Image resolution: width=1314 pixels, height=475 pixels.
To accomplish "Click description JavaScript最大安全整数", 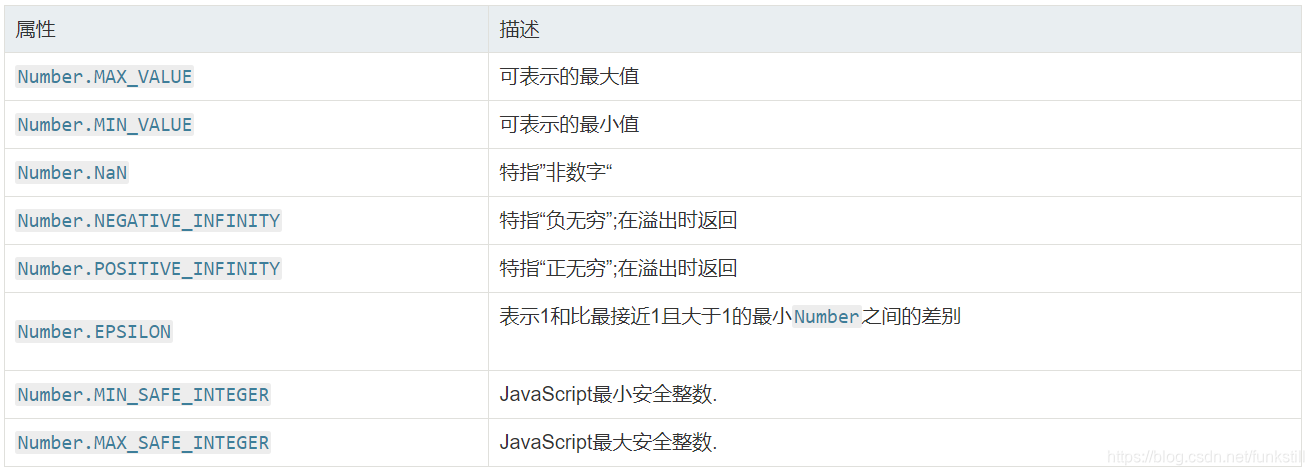I will click(x=609, y=443).
